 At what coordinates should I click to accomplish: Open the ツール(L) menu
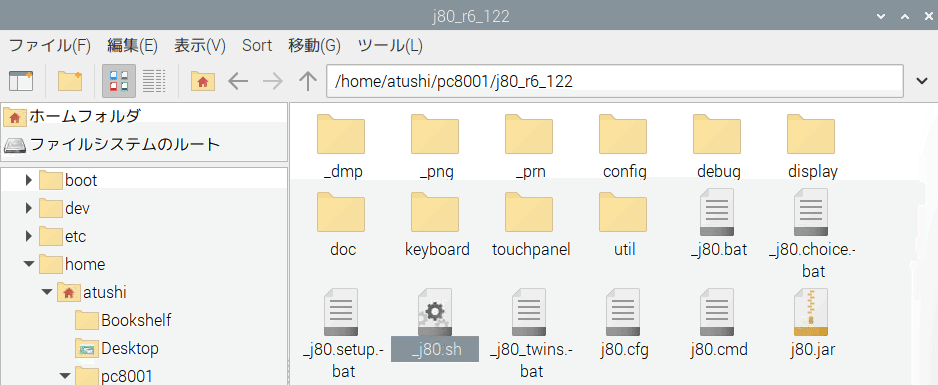click(390, 45)
